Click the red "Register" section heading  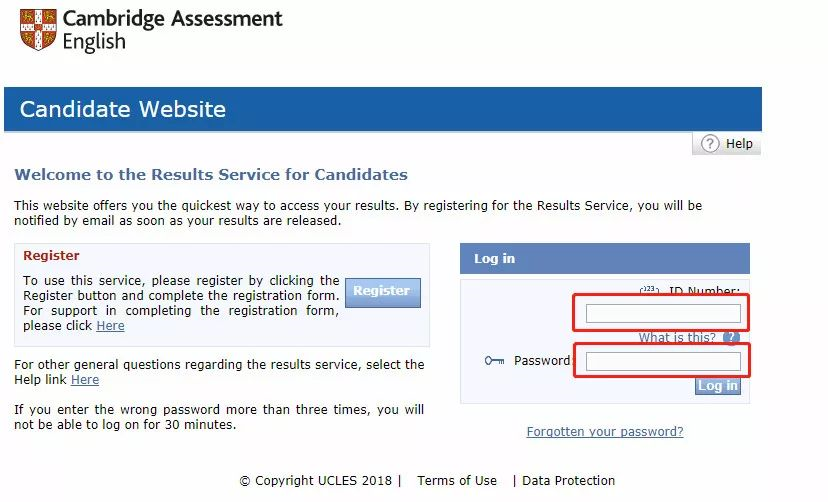tap(51, 256)
